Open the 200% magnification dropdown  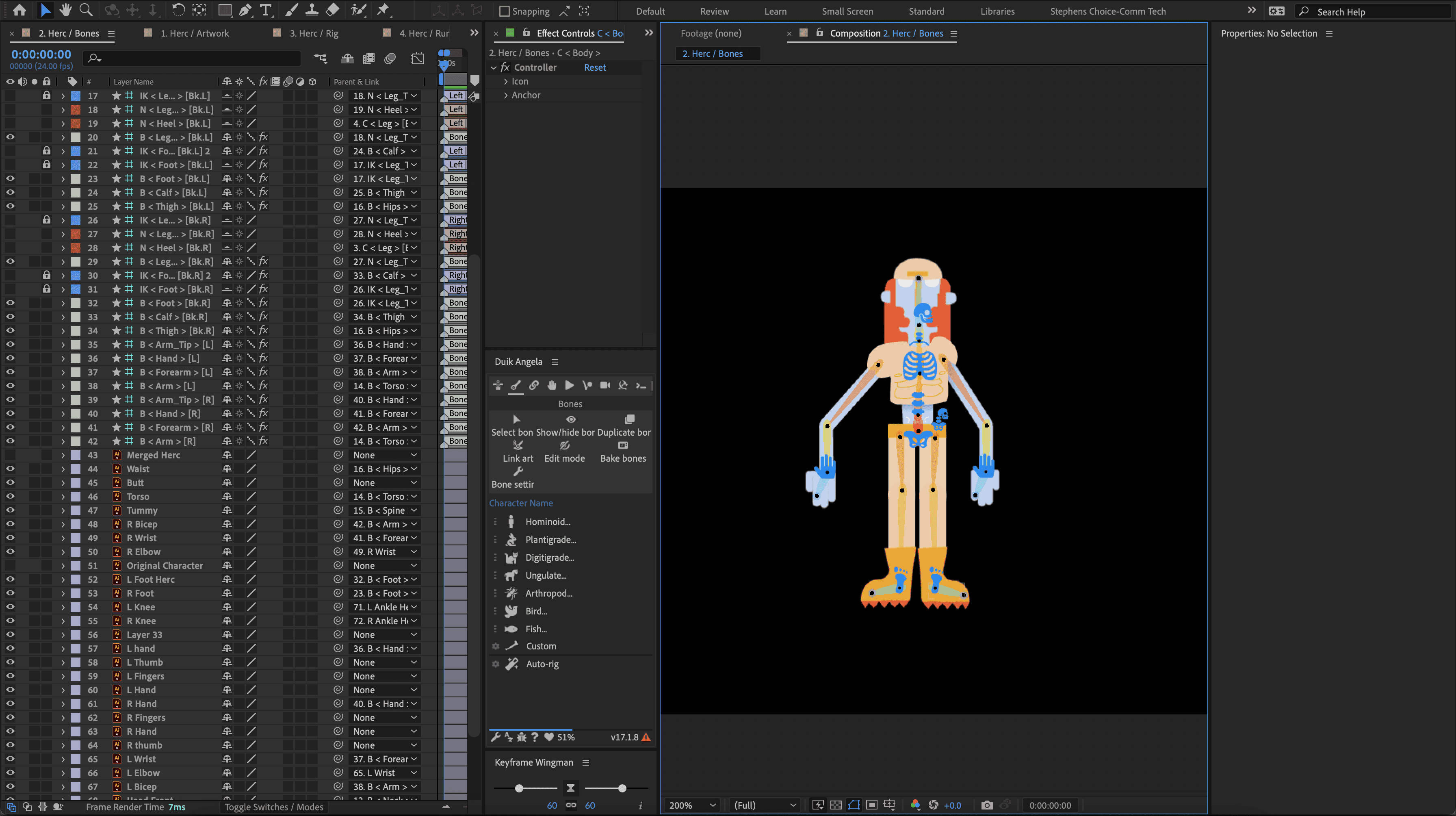(692, 805)
